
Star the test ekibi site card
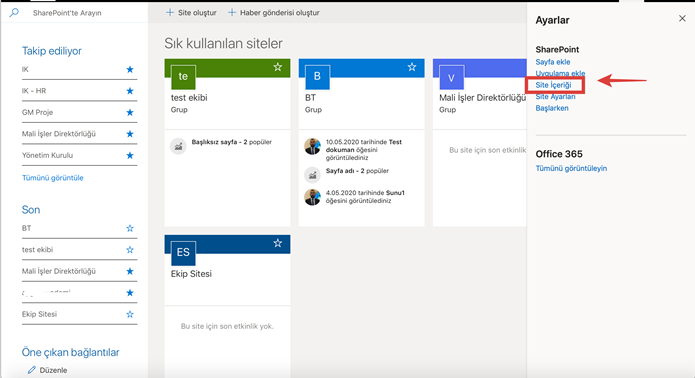[278, 67]
